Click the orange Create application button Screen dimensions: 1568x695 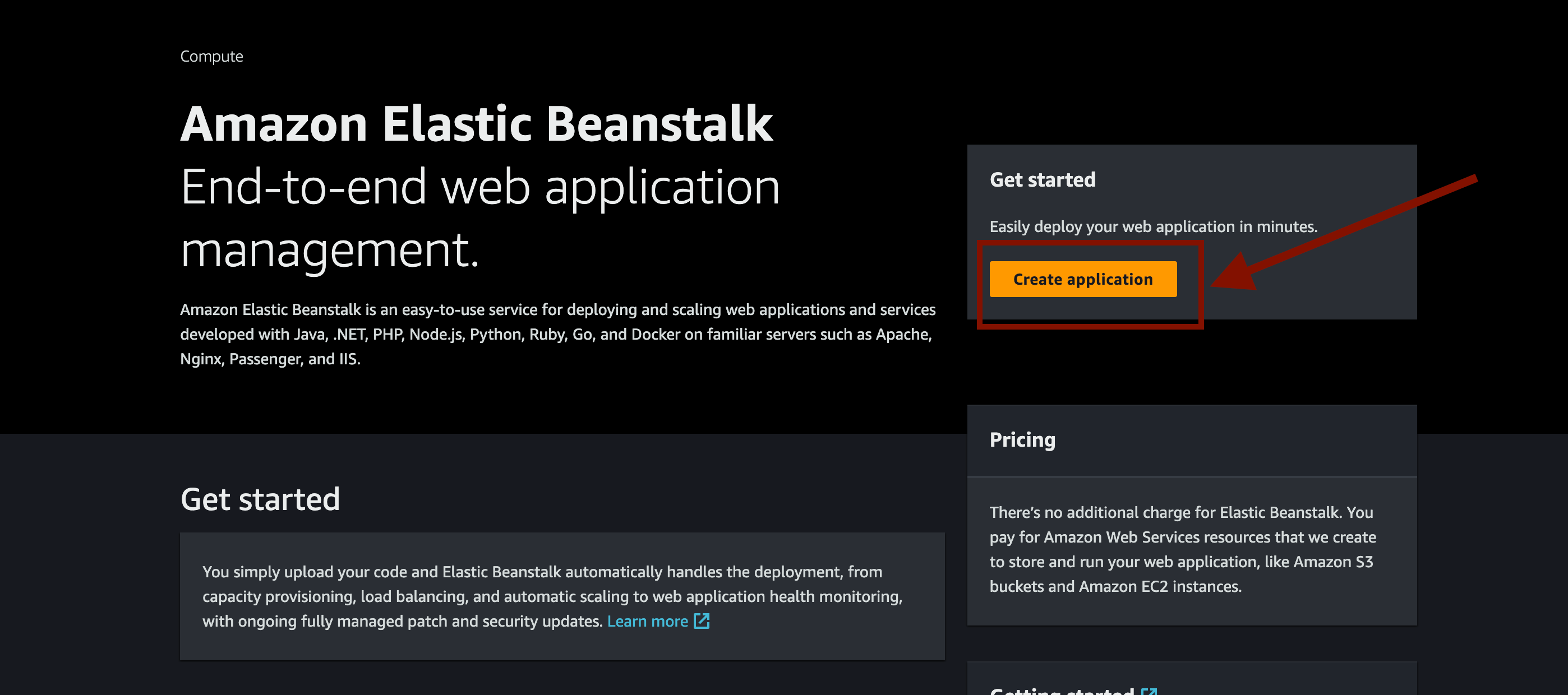point(1082,279)
